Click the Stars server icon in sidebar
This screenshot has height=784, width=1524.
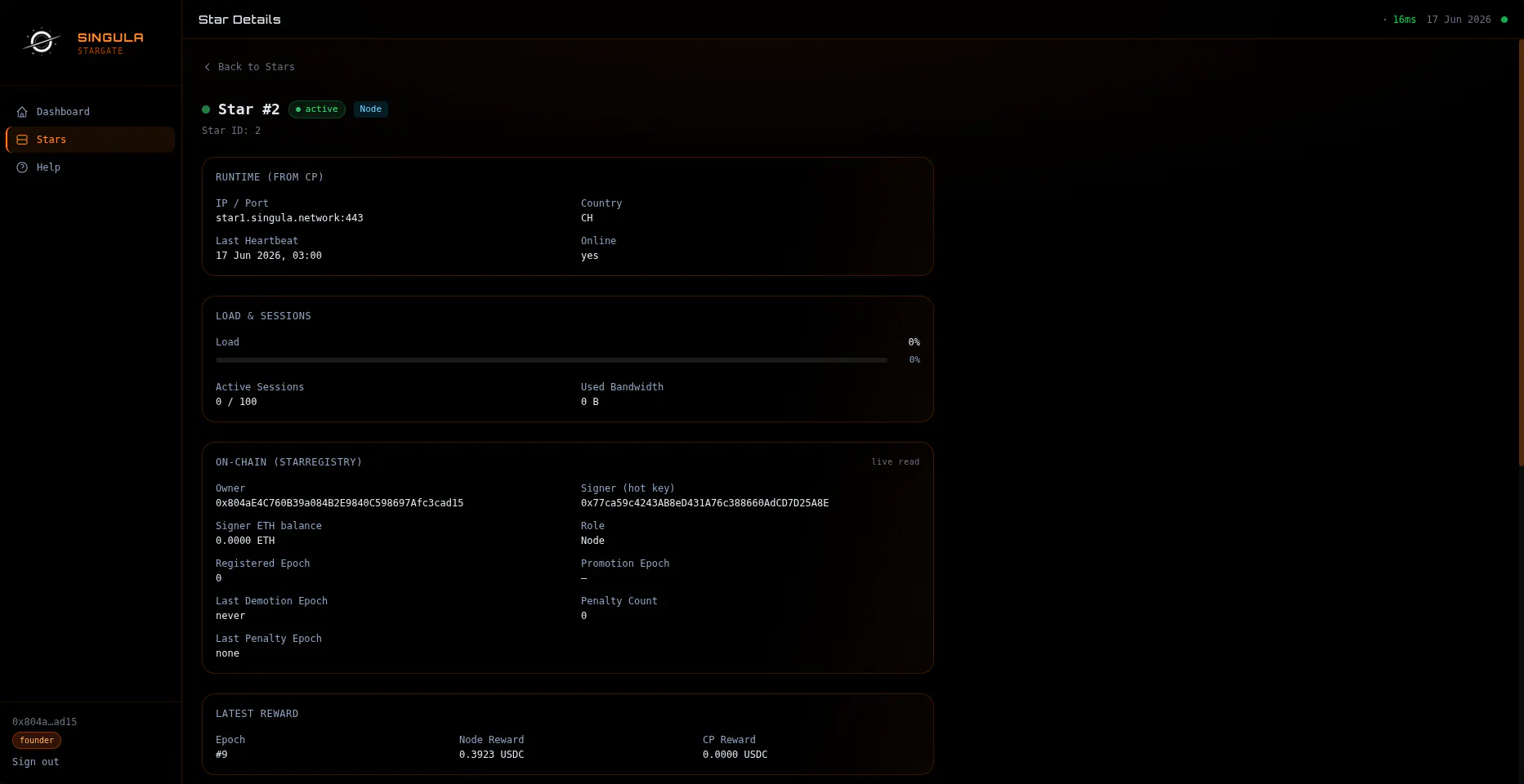coord(22,140)
